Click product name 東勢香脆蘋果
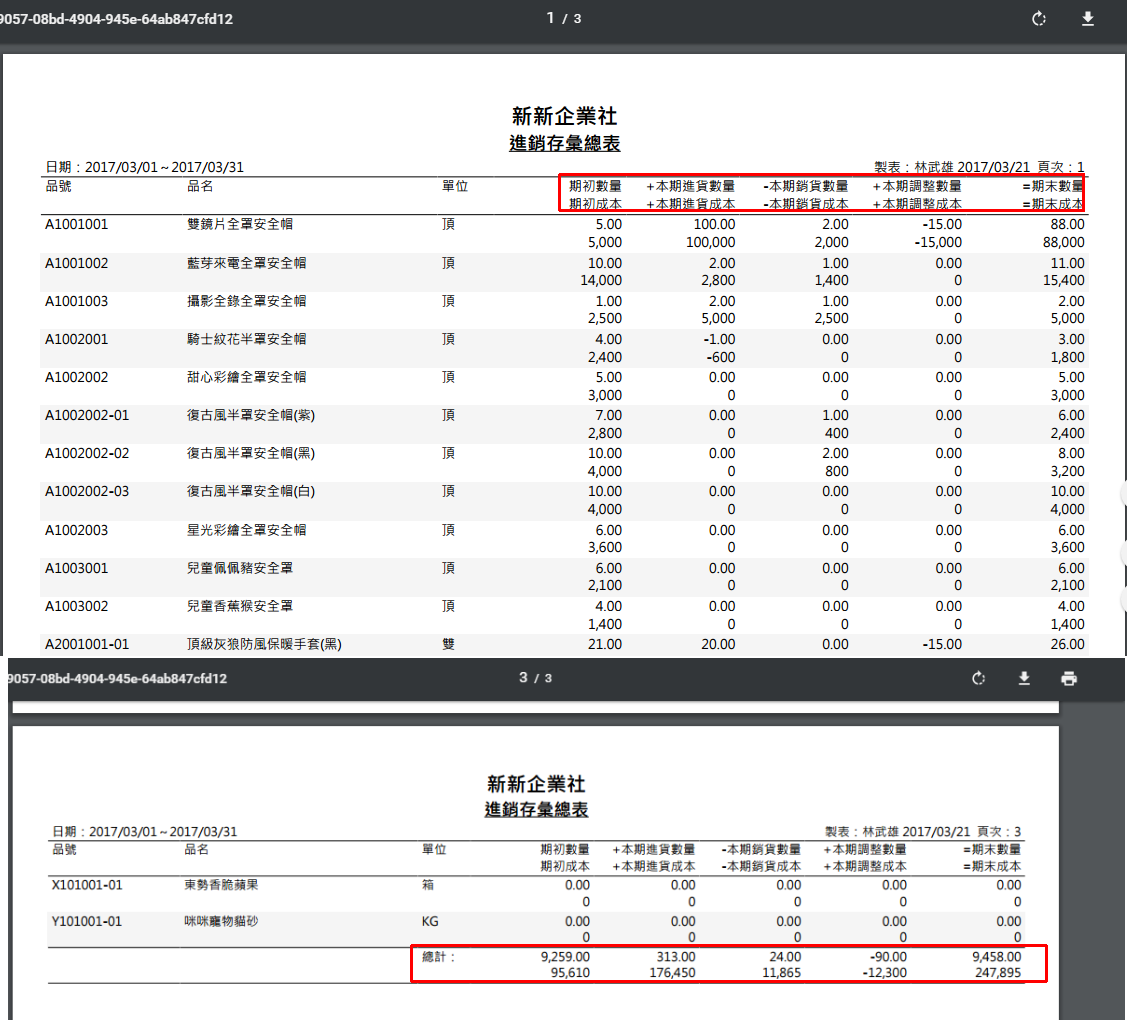 [221, 885]
